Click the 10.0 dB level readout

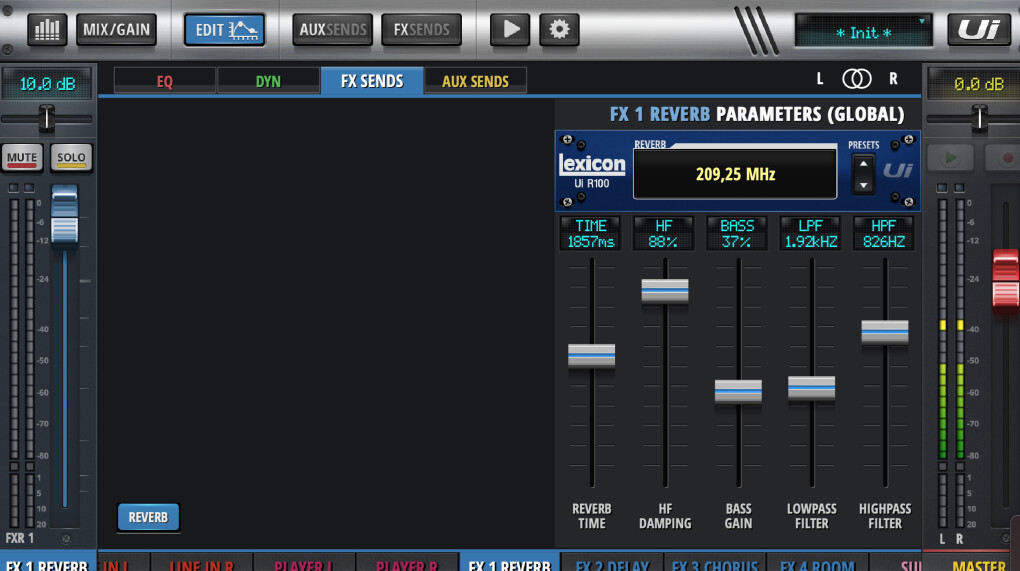(x=47, y=84)
